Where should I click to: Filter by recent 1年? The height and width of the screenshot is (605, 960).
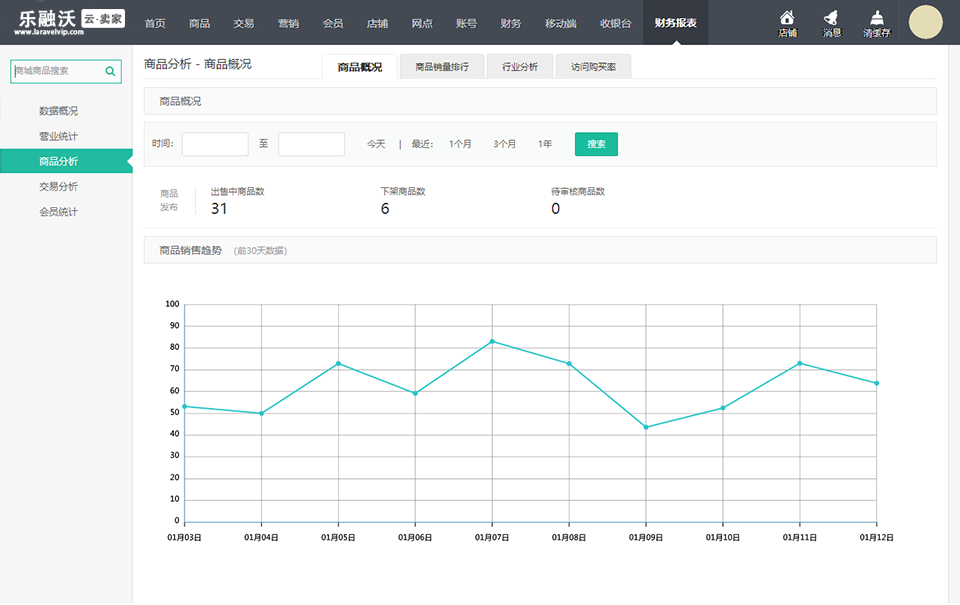tap(545, 144)
